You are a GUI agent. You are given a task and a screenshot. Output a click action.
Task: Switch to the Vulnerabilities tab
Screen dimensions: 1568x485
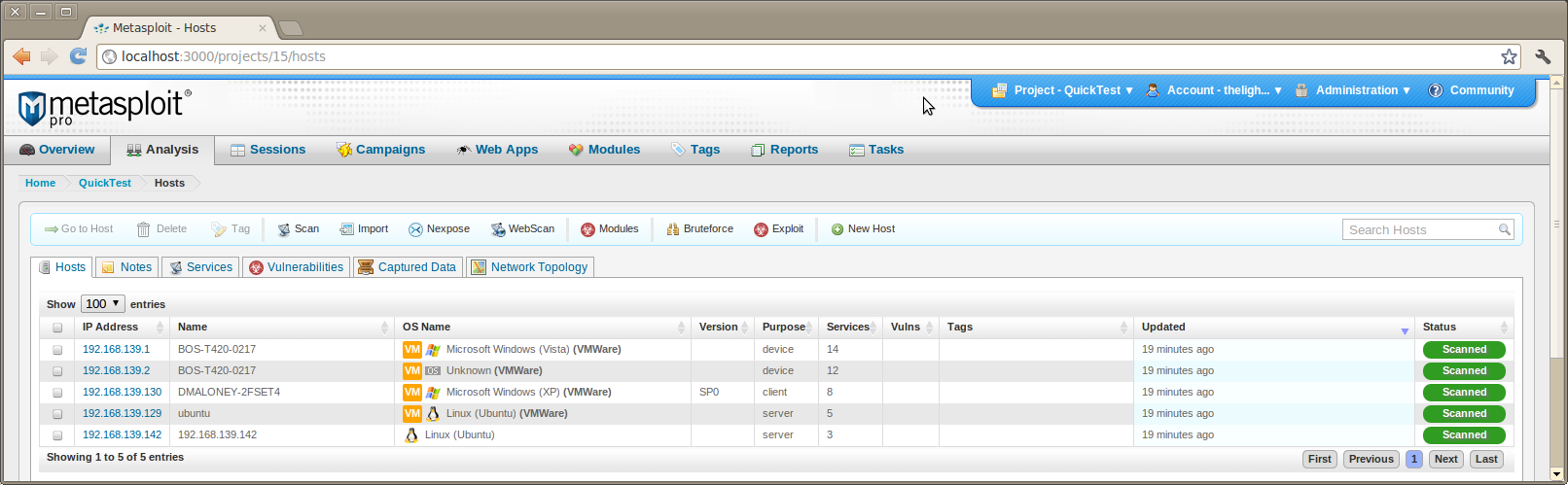[297, 267]
